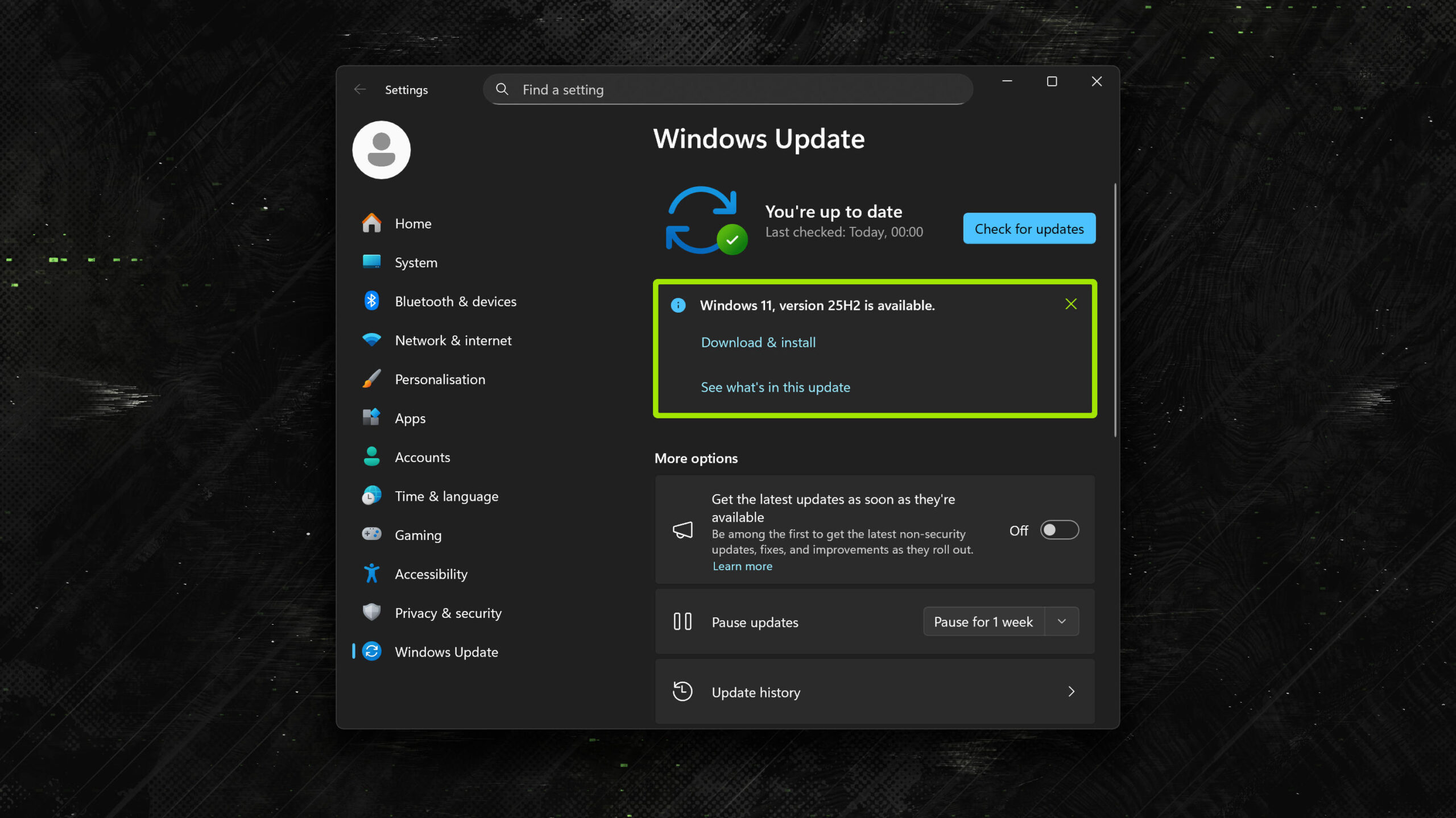Click the 'Settings' title text

click(x=406, y=90)
